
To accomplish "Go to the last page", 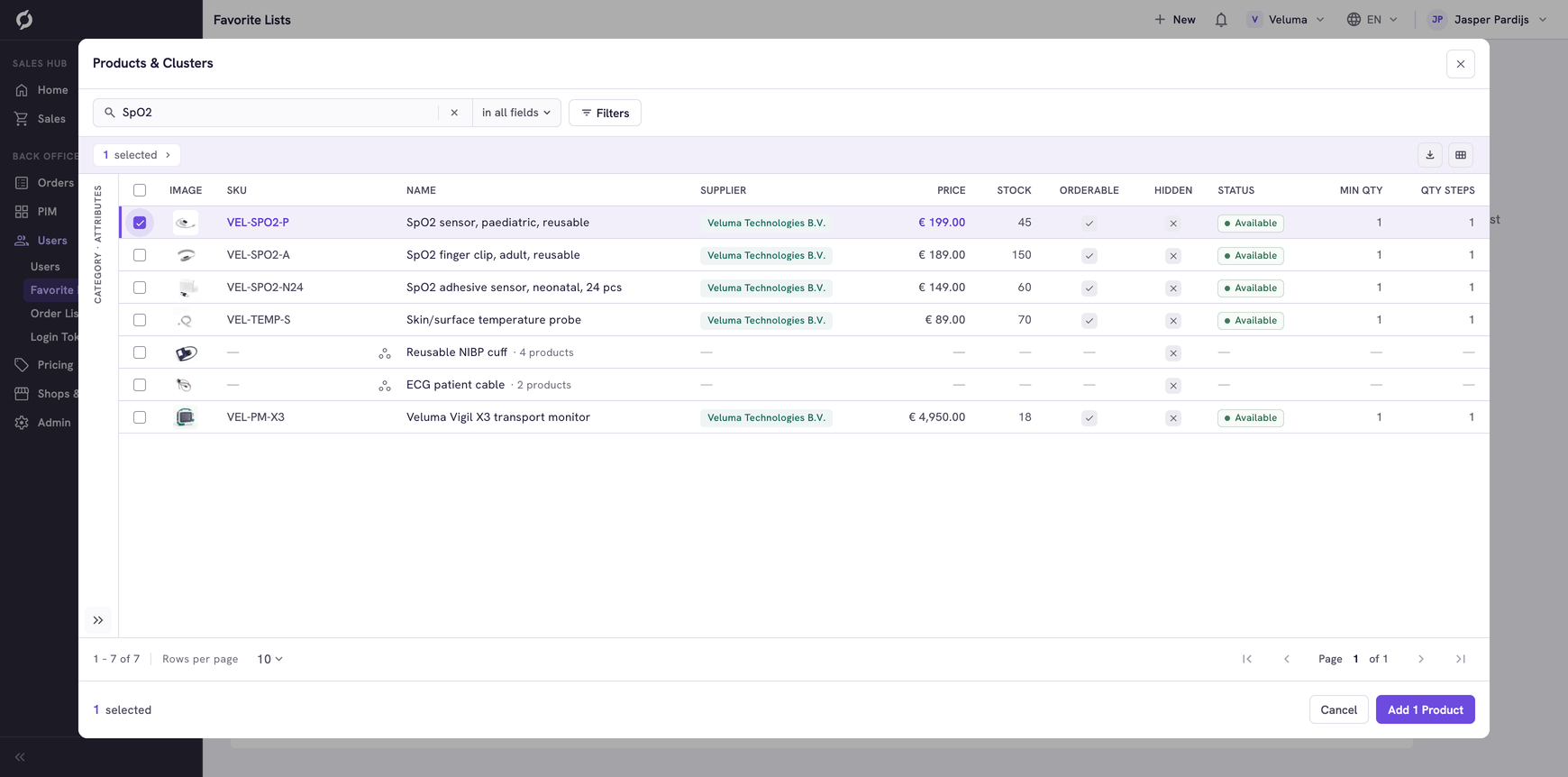I will tap(1461, 659).
